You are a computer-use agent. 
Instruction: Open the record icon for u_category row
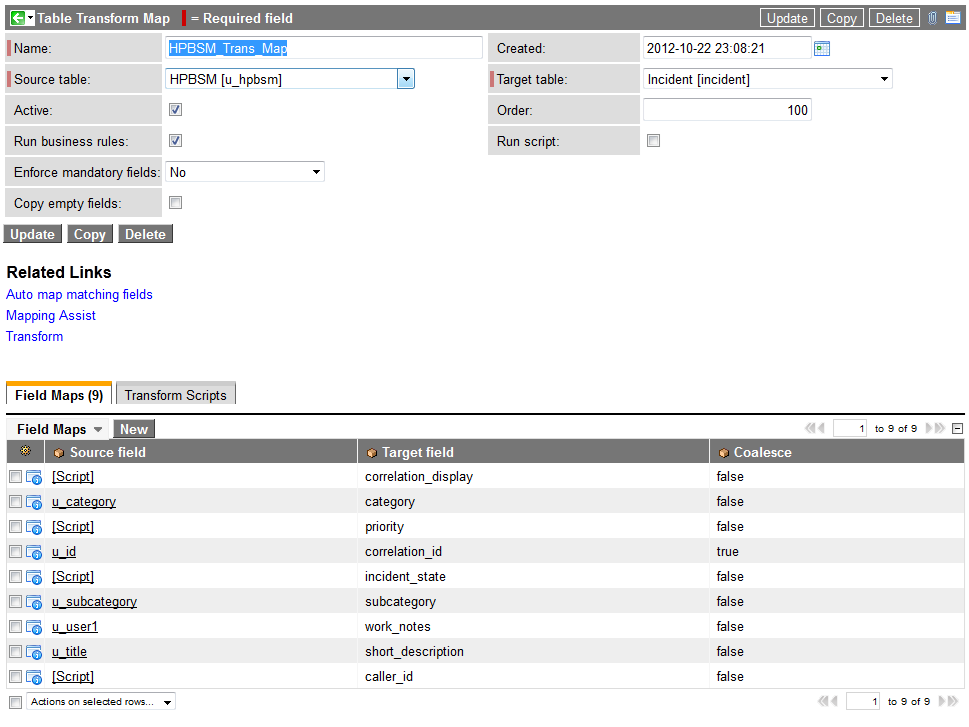tap(34, 502)
